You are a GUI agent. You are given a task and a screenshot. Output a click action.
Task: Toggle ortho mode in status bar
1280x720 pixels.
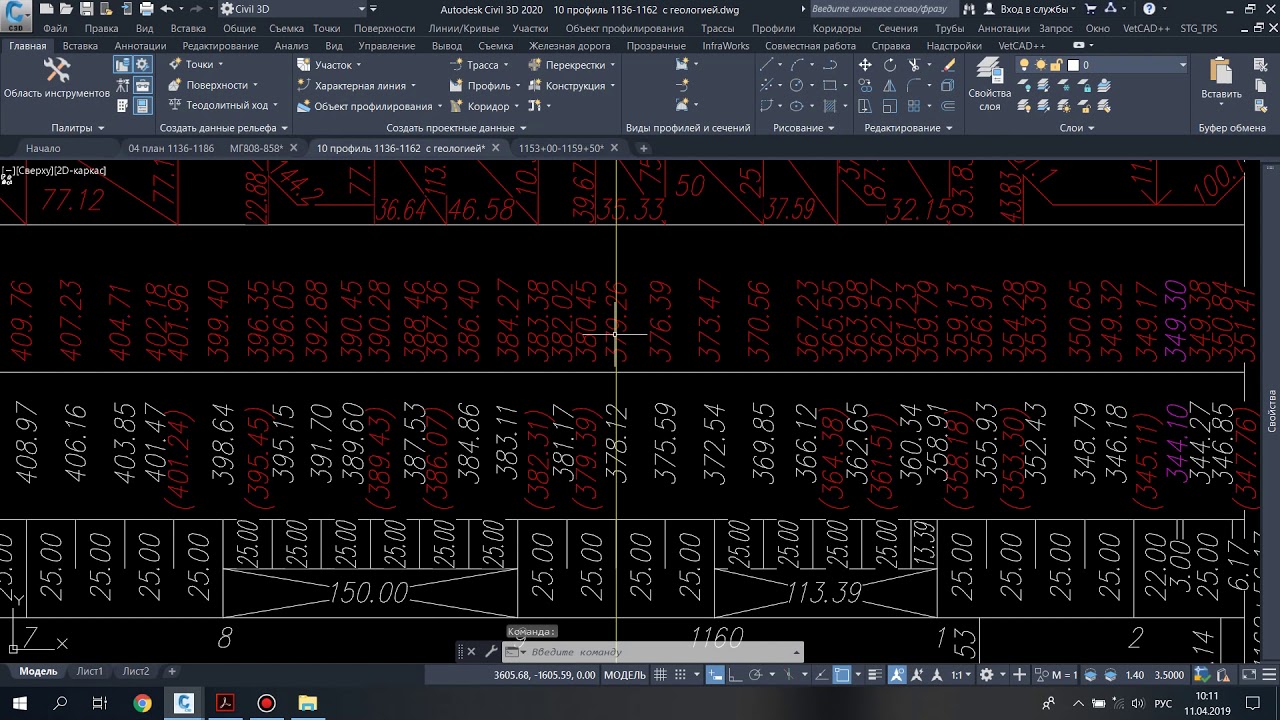click(735, 675)
